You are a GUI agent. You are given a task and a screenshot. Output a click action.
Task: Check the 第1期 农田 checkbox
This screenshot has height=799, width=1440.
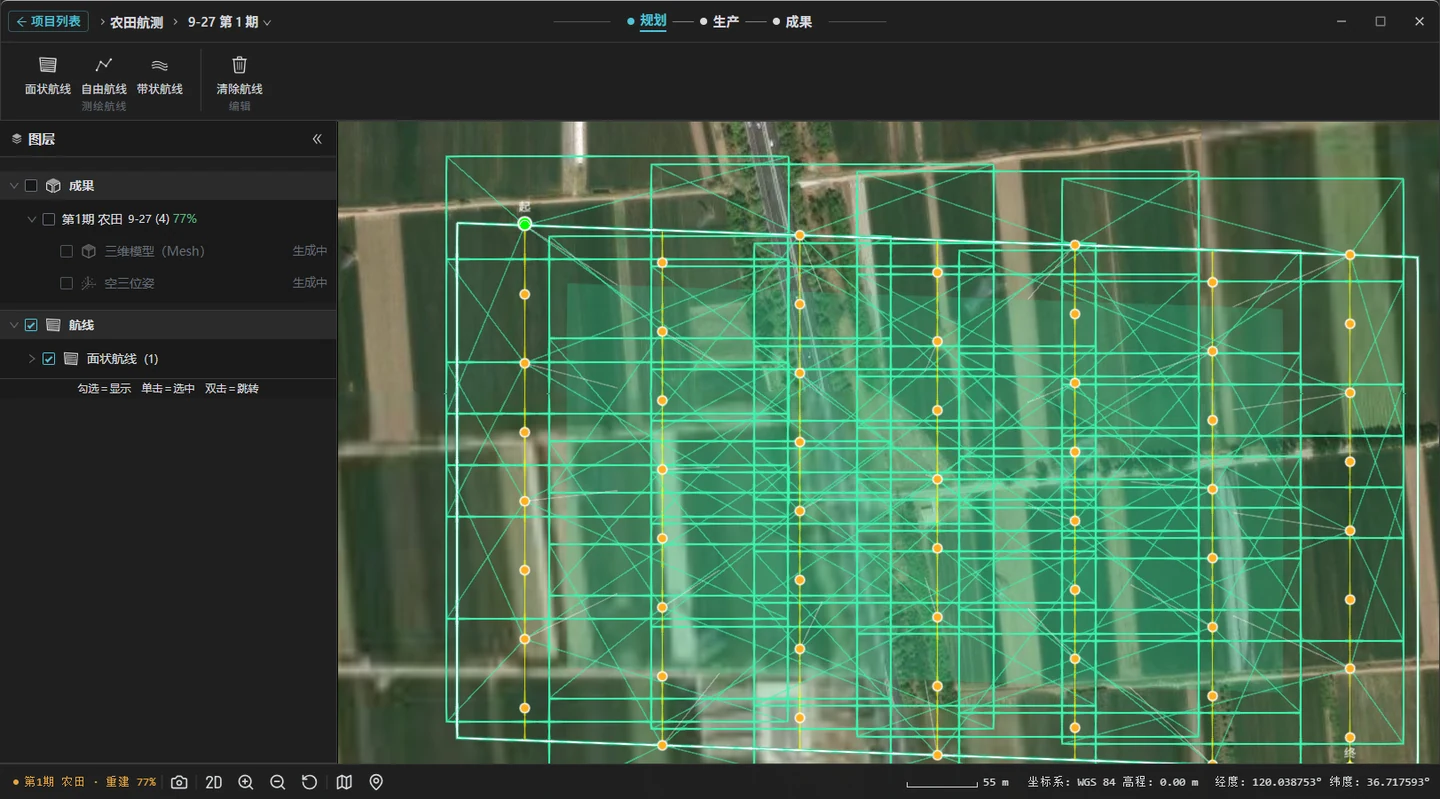coord(48,219)
